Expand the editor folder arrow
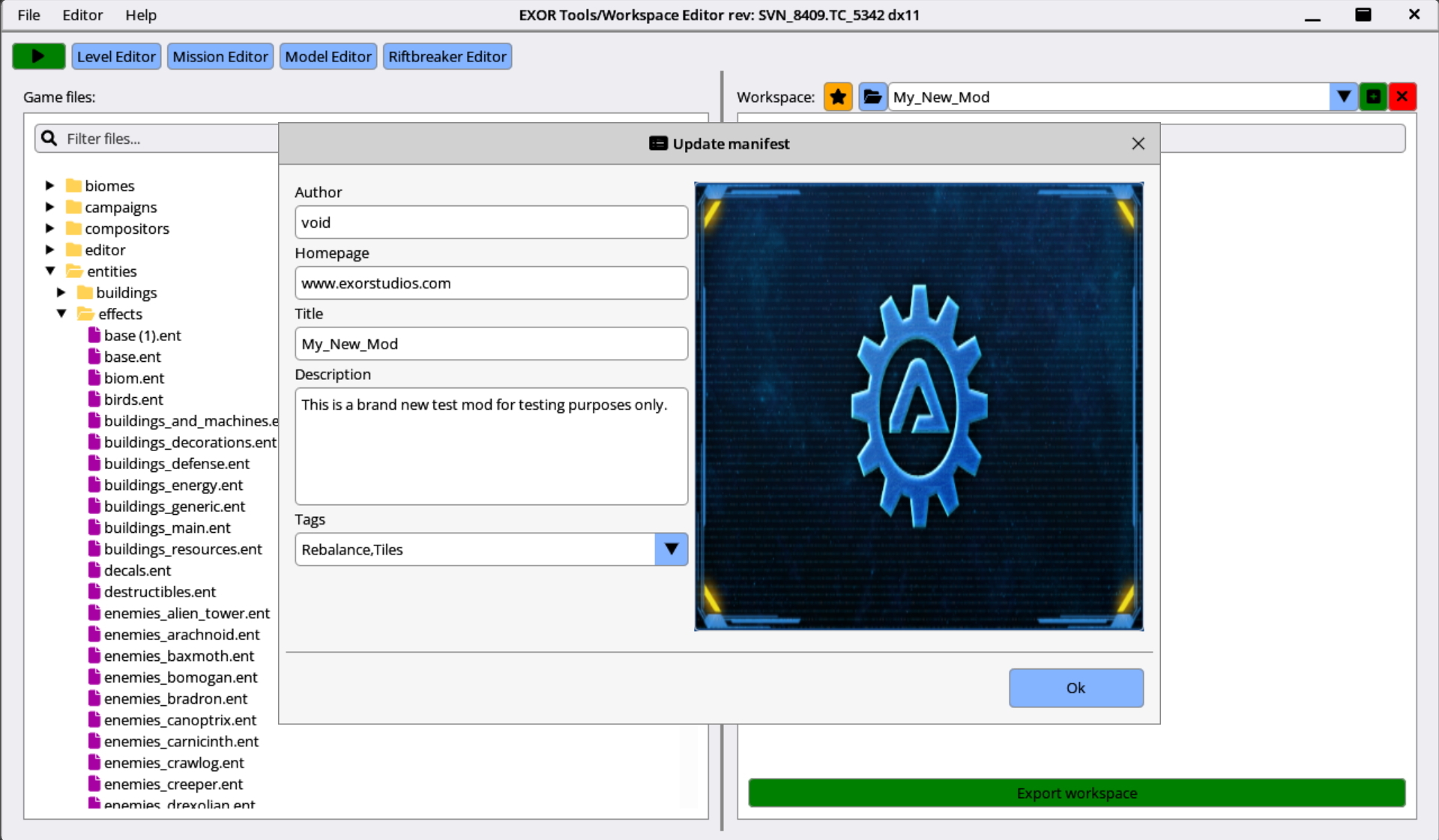The image size is (1439, 840). (49, 250)
